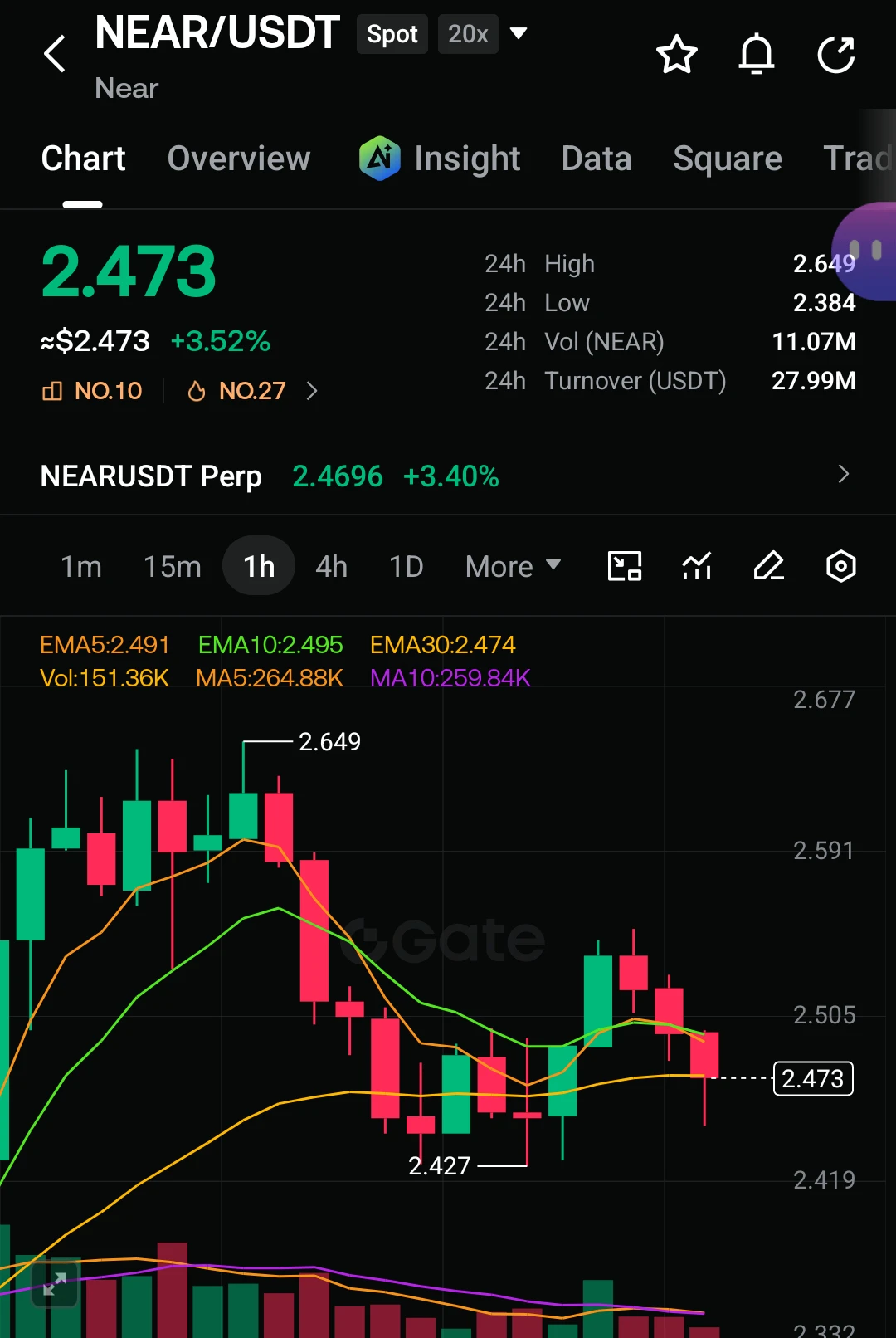Open price alert bell icon
The width and height of the screenshot is (896, 1338).
click(x=756, y=54)
